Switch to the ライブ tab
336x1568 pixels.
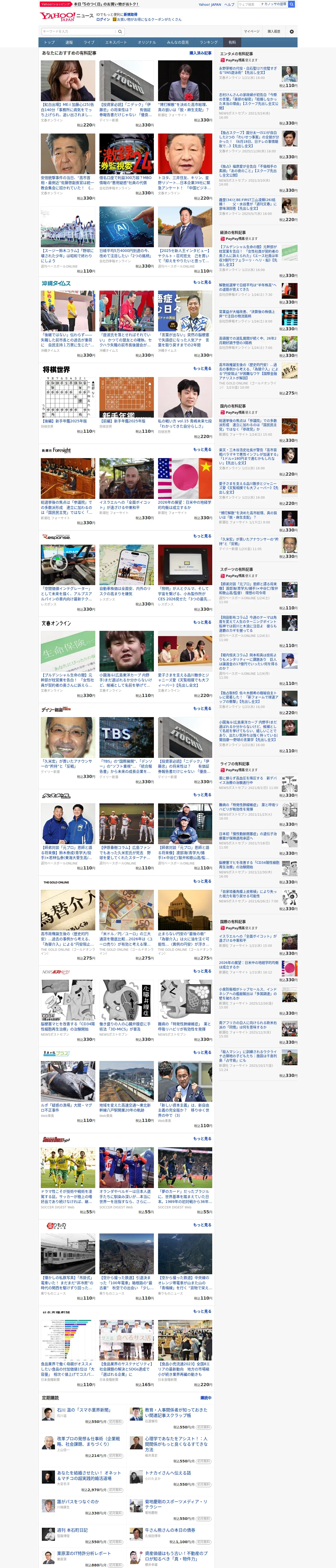pos(89,43)
